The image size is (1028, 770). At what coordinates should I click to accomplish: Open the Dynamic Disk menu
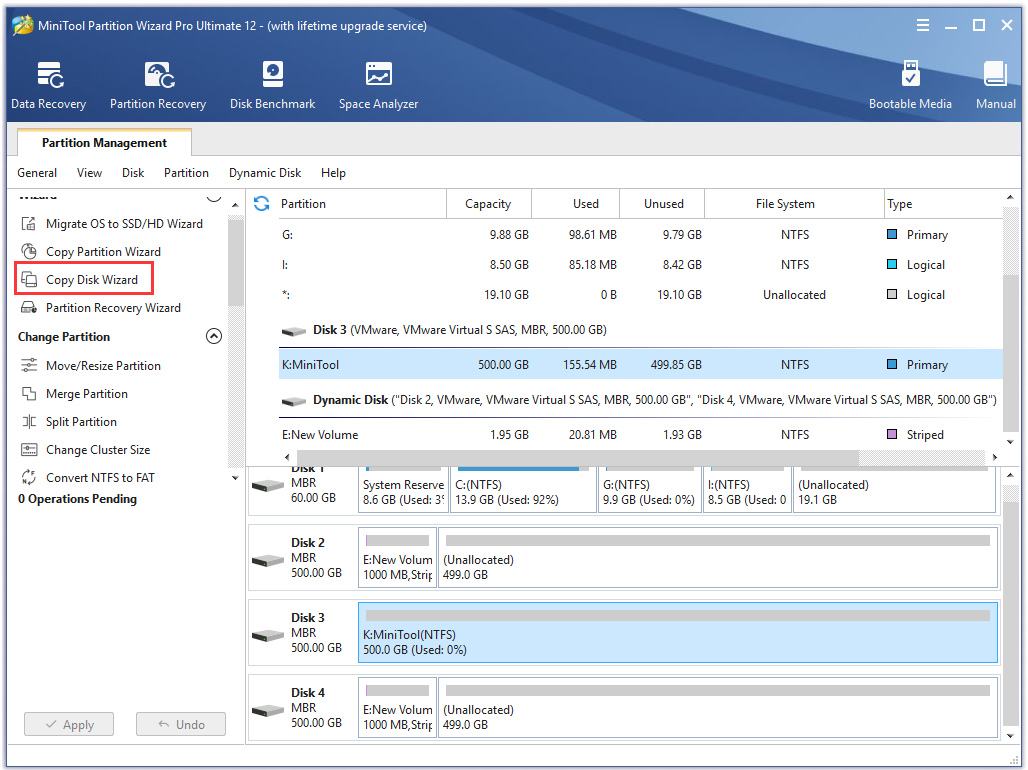pyautogui.click(x=265, y=173)
